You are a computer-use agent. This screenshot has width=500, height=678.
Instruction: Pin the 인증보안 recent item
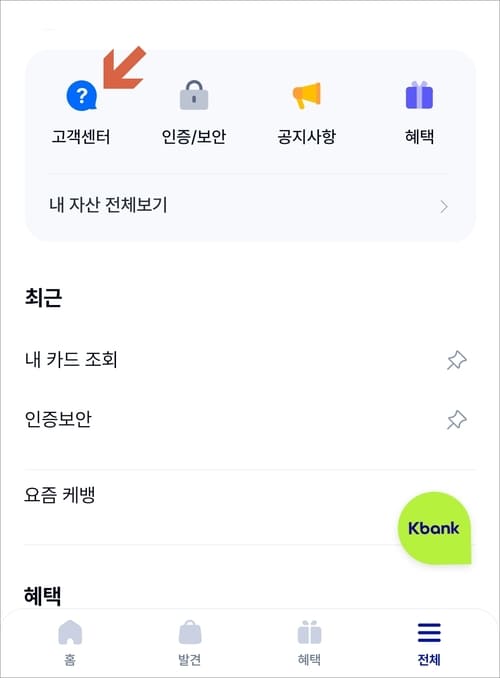pos(457,420)
